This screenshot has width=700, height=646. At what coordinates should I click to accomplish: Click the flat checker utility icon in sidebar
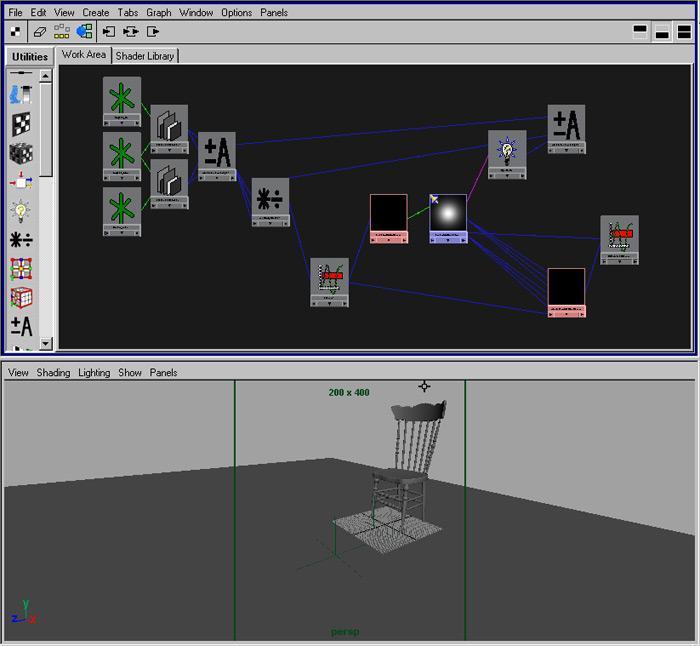coord(21,124)
